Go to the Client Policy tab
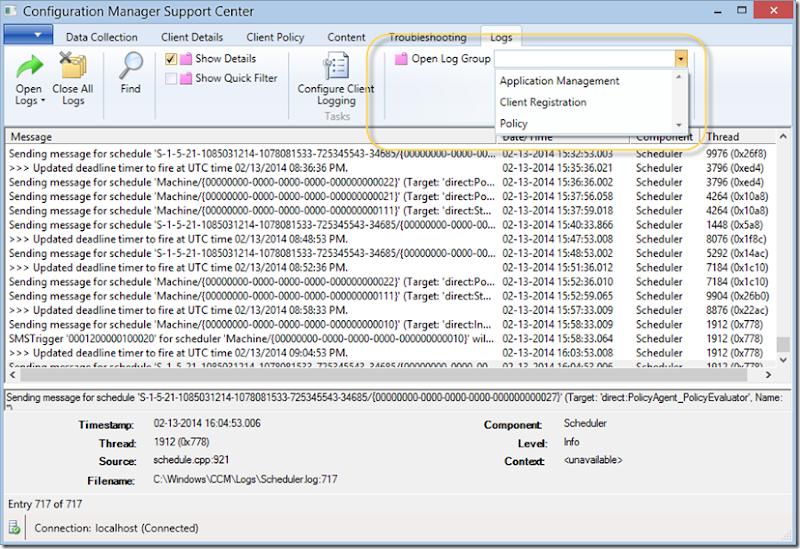 275,37
